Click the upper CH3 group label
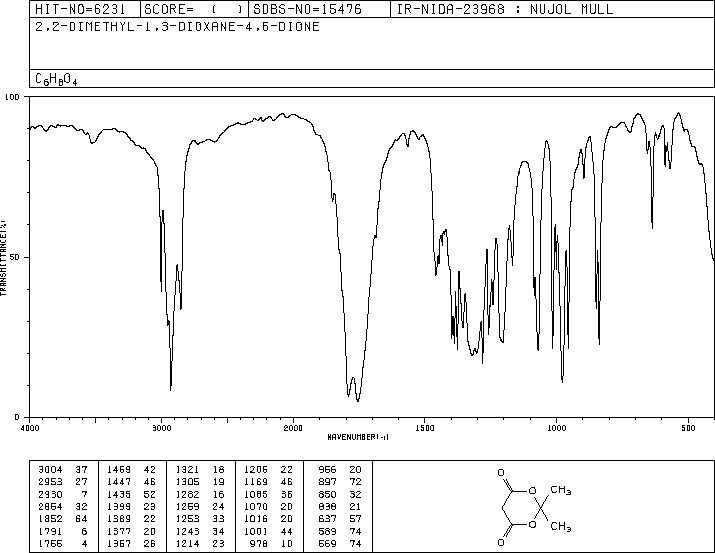The image size is (715, 553). pyautogui.click(x=561, y=490)
